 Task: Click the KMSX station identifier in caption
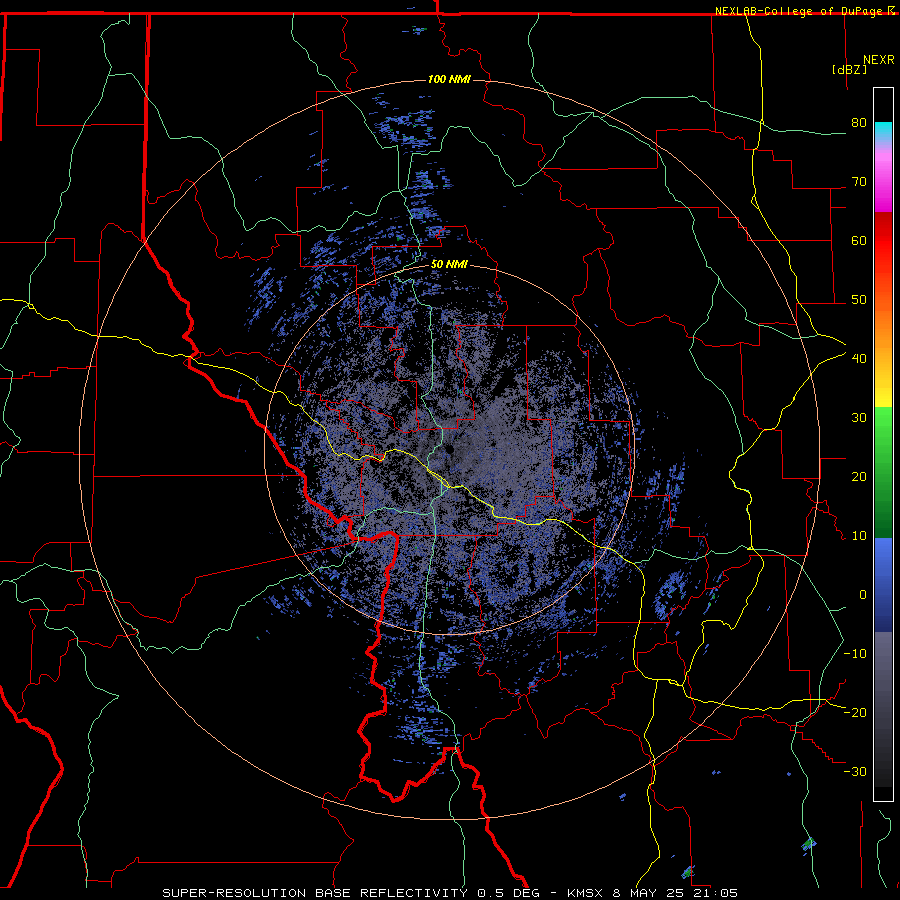pos(588,893)
